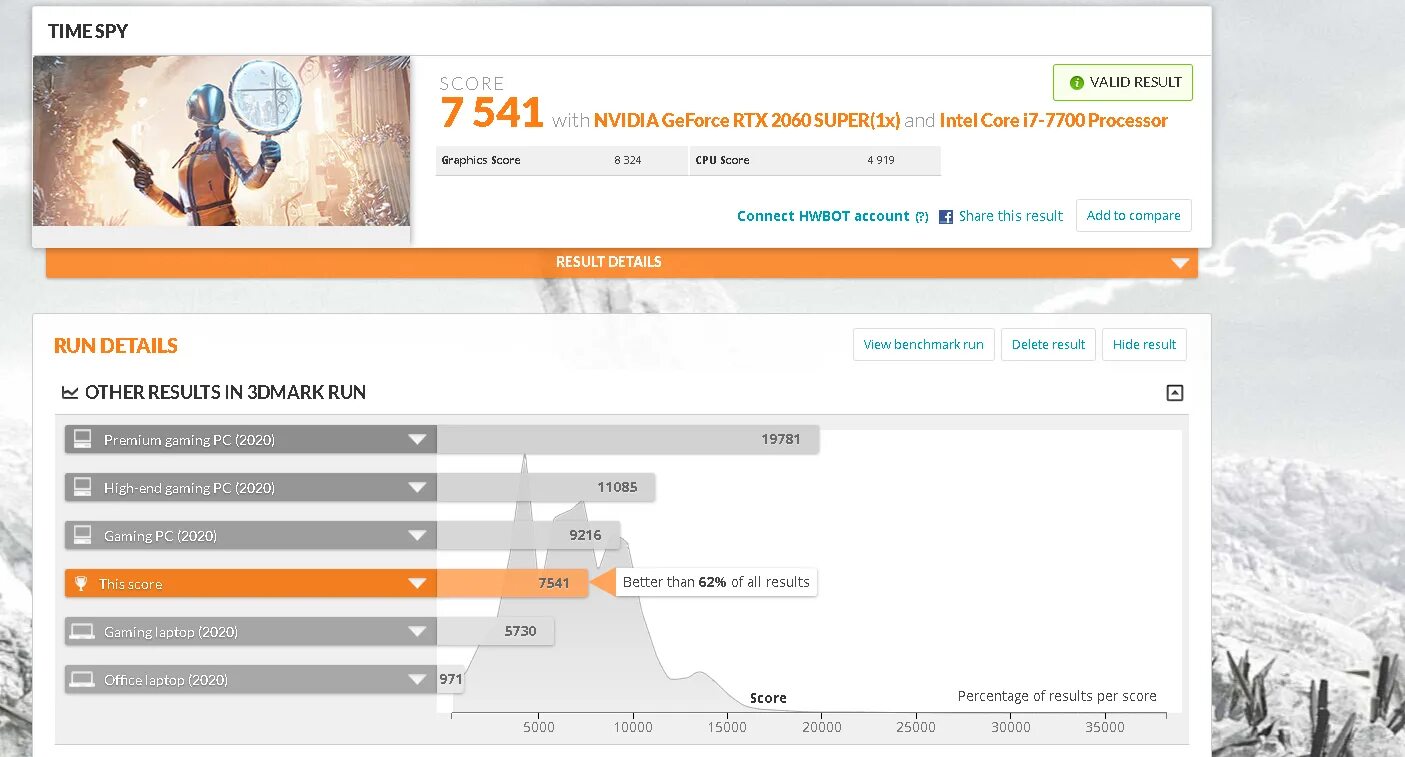Click the CPU score value 4 919

pos(881,160)
